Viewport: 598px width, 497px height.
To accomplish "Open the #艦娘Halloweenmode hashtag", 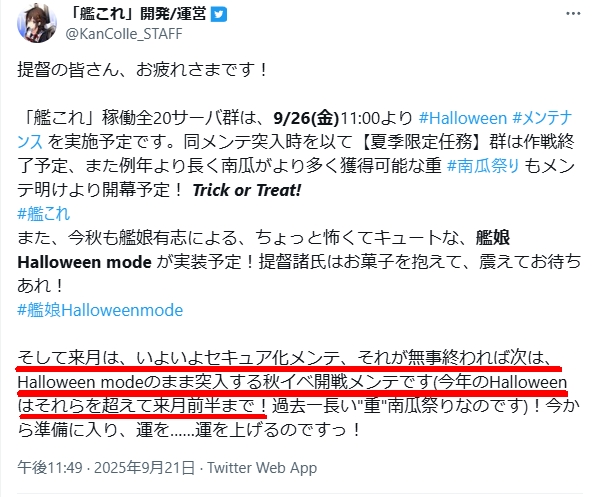I will coord(100,310).
